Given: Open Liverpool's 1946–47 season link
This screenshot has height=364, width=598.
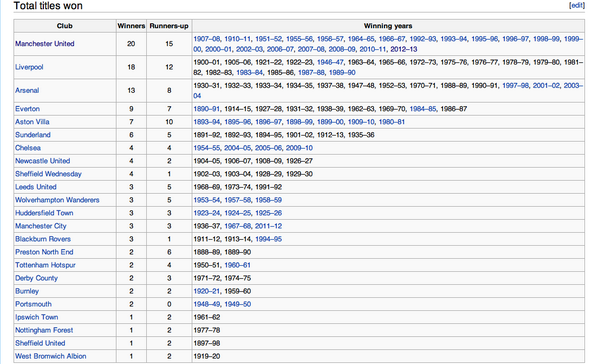Looking at the screenshot, I should point(330,62).
